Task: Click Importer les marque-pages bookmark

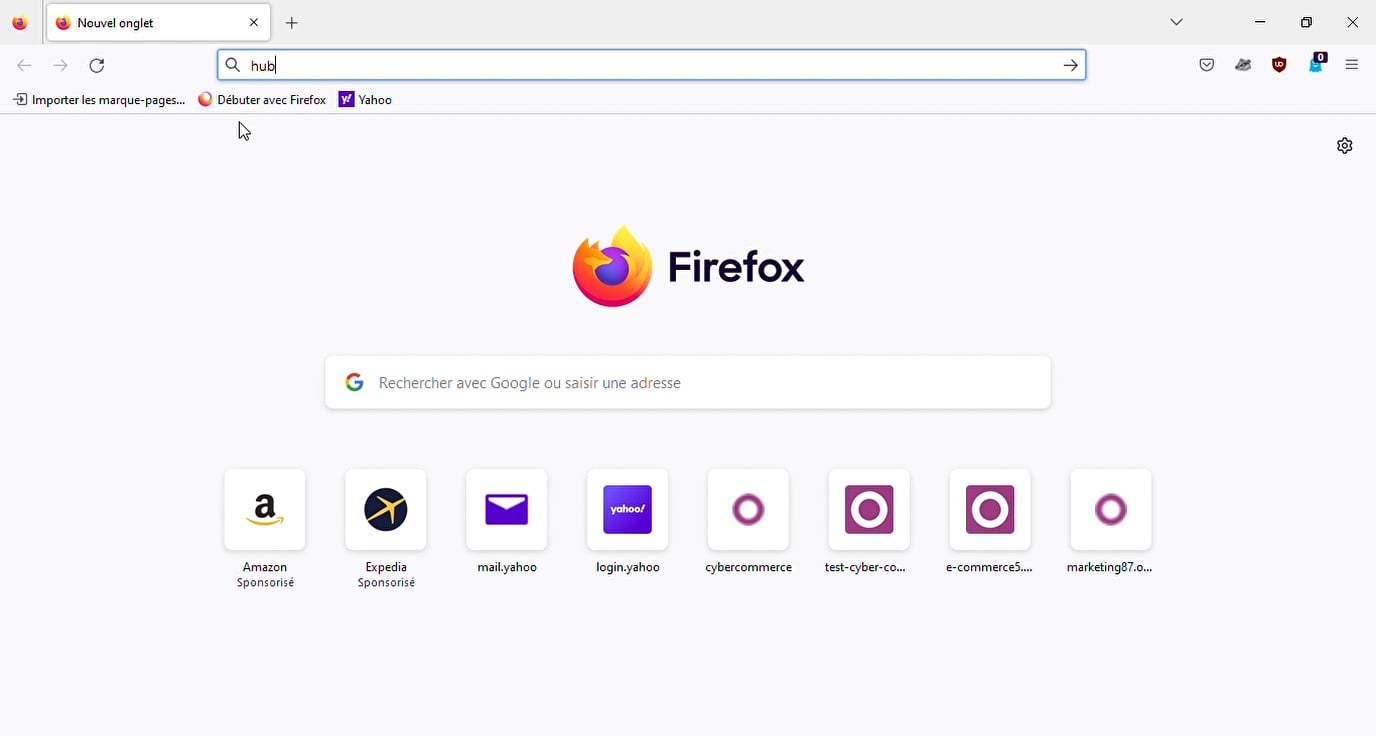Action: point(99,100)
